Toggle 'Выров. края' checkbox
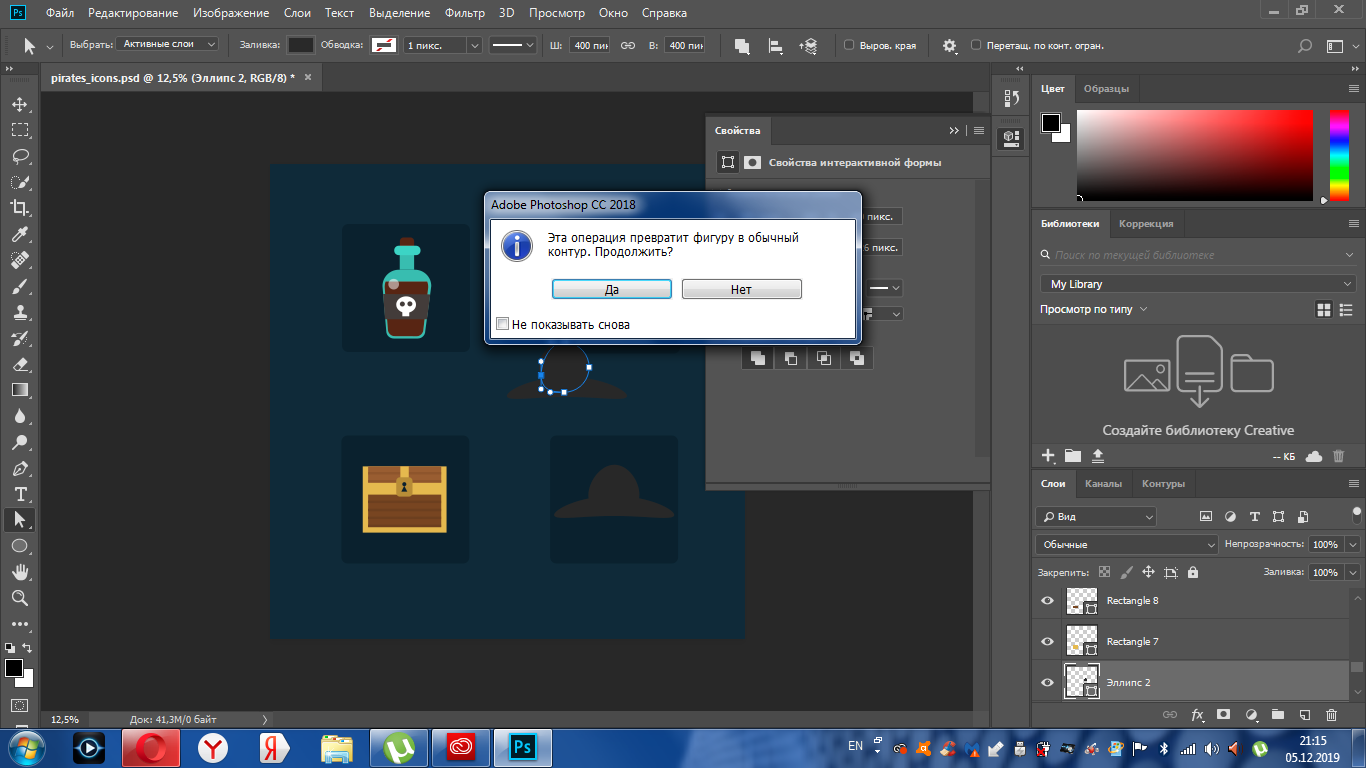Image resolution: width=1366 pixels, height=768 pixels. click(849, 46)
